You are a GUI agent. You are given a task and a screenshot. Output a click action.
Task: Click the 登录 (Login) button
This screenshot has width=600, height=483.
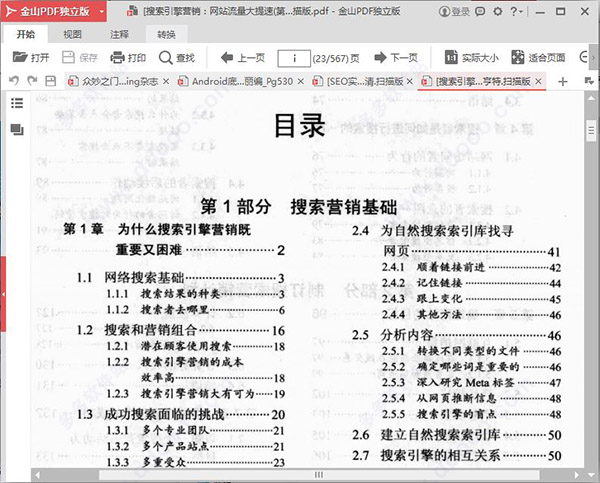[x=455, y=12]
